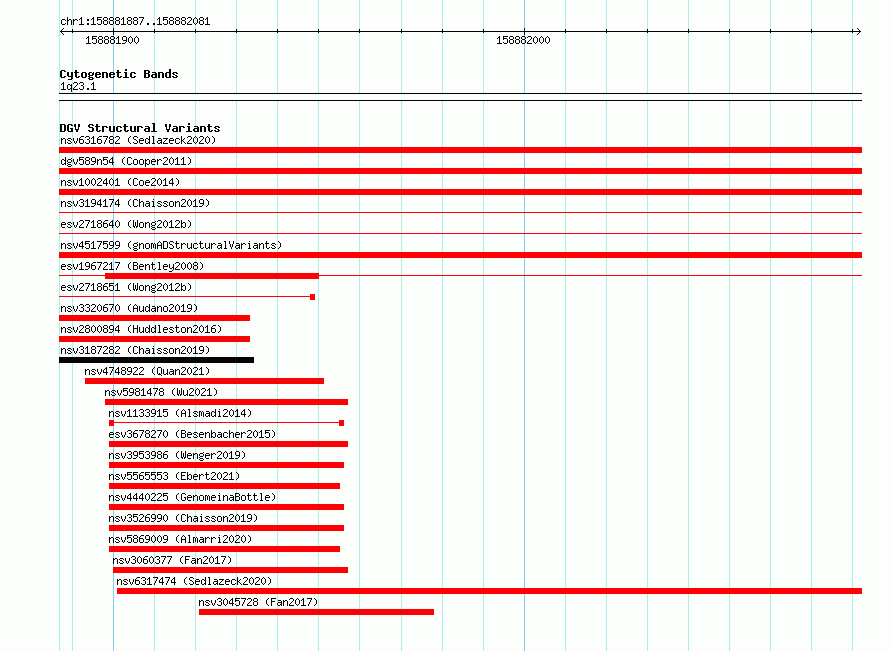Screen dimensions: 890x651
Task: Click the red bar under nsv4517599
Action: 460,255
